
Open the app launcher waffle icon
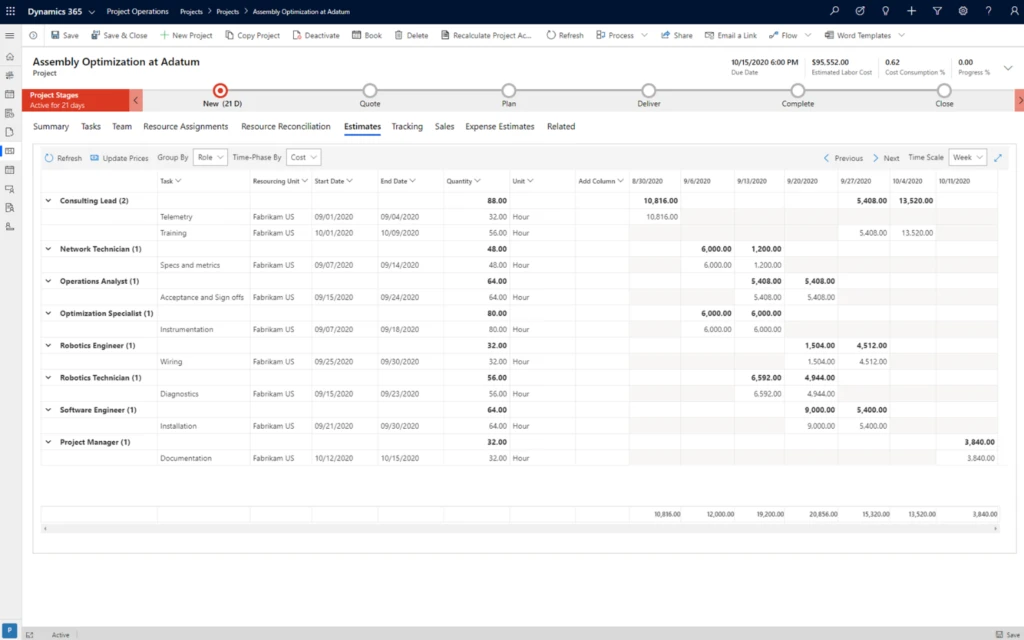coord(11,11)
